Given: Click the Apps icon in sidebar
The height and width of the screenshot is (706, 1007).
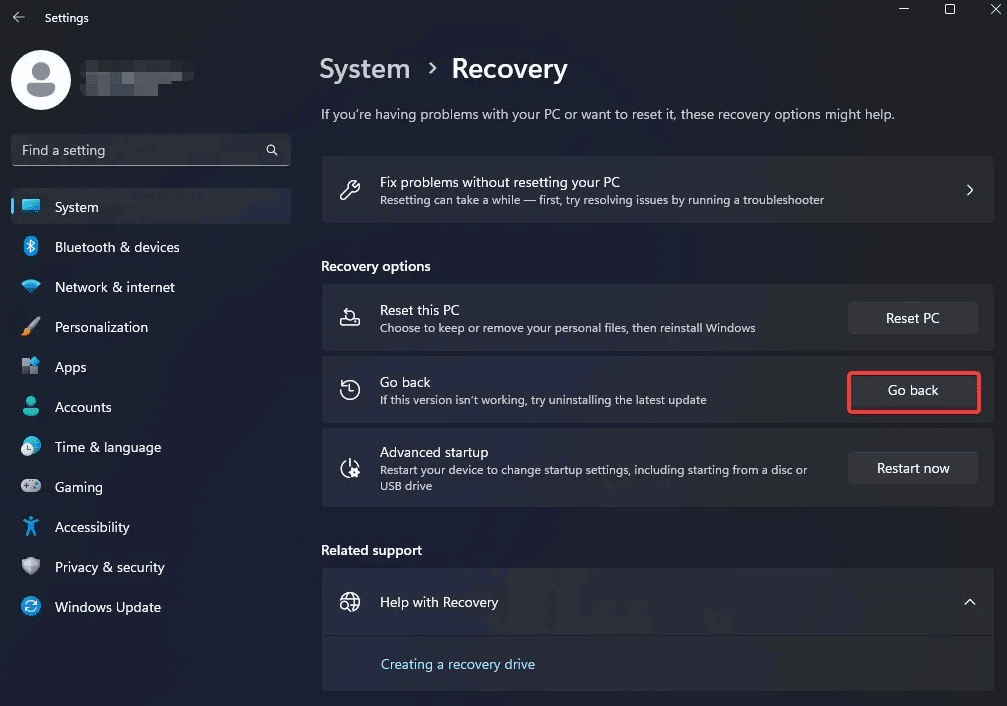Looking at the screenshot, I should click(31, 366).
